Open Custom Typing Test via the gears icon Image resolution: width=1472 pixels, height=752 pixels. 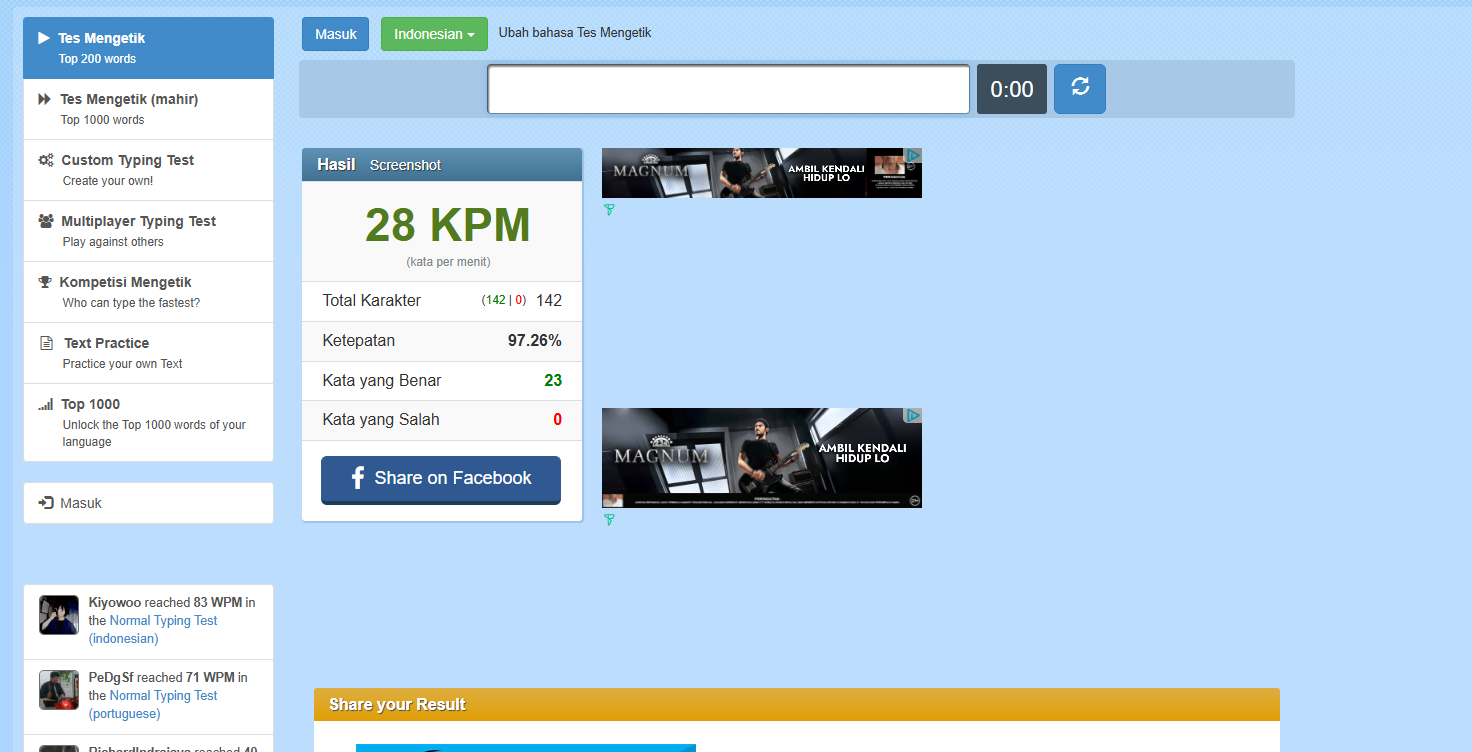click(43, 159)
